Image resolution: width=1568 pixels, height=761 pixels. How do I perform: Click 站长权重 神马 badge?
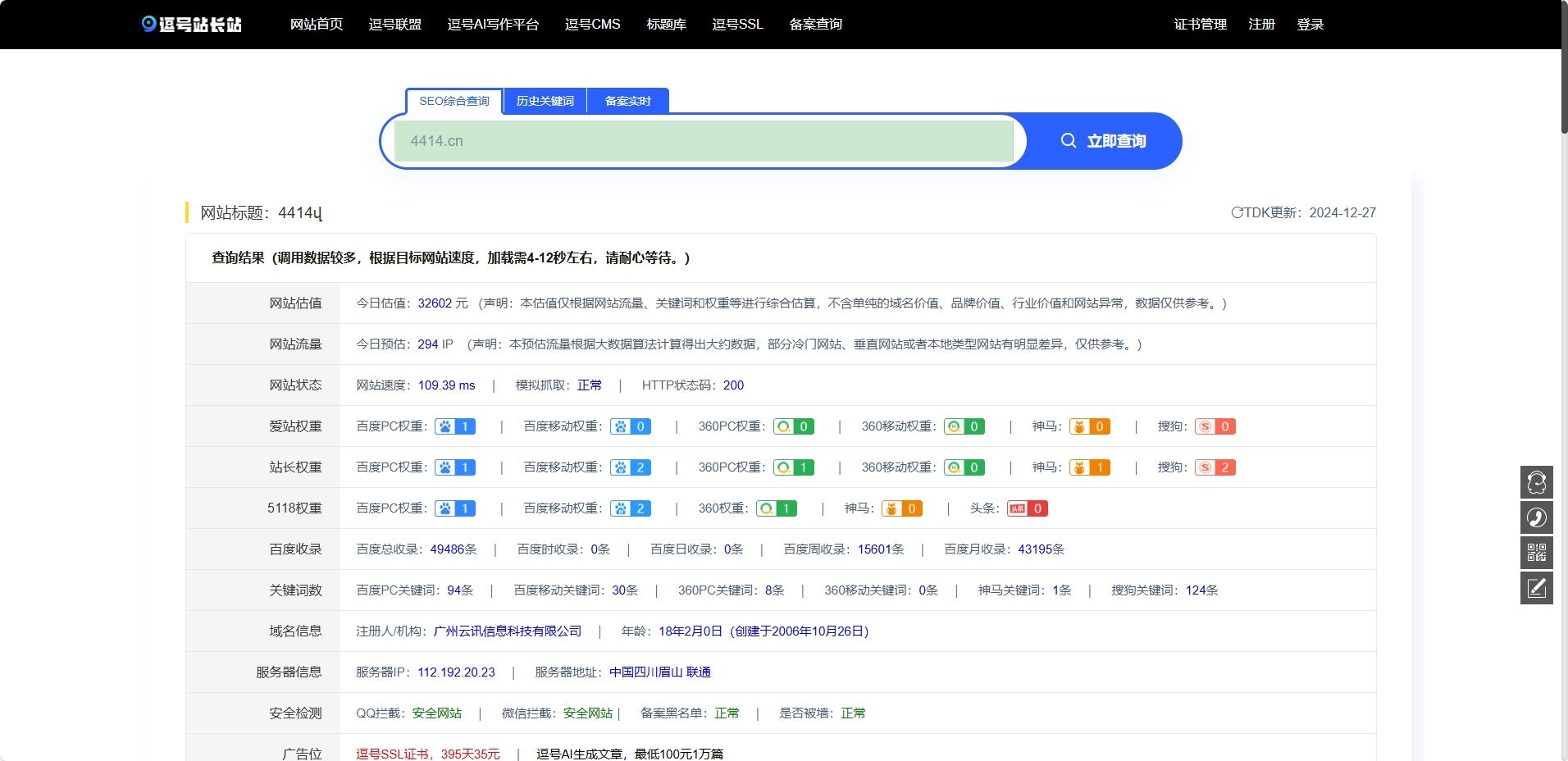(x=1090, y=467)
